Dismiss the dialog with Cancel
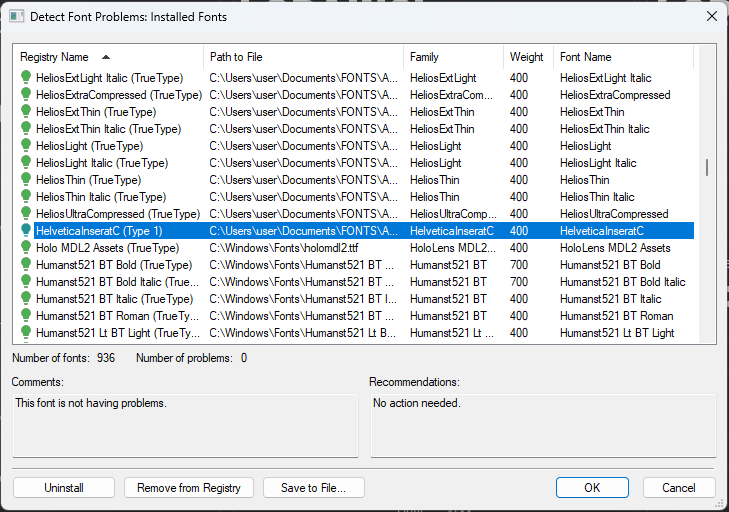This screenshot has width=729, height=512. [x=679, y=487]
